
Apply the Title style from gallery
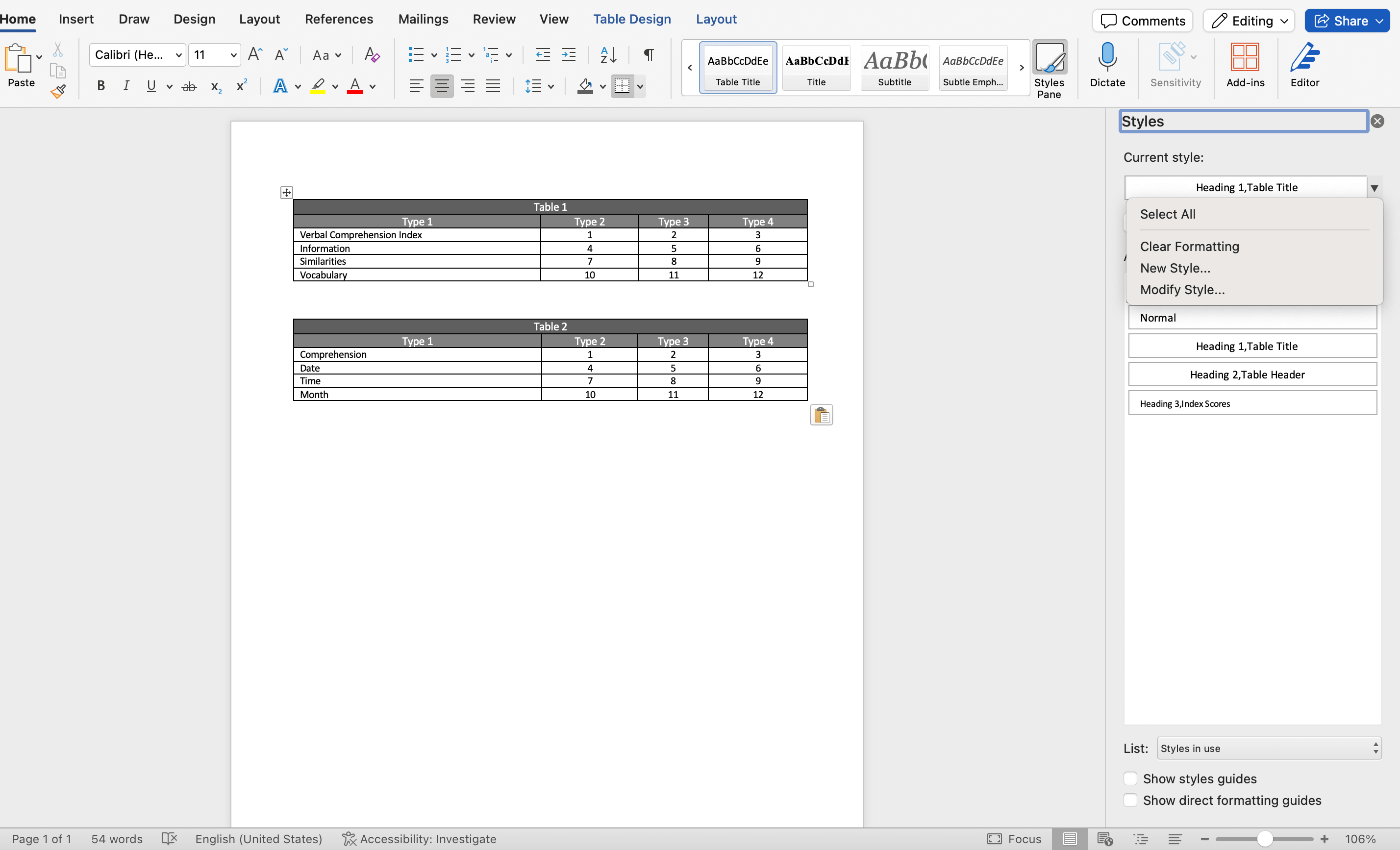click(x=817, y=68)
